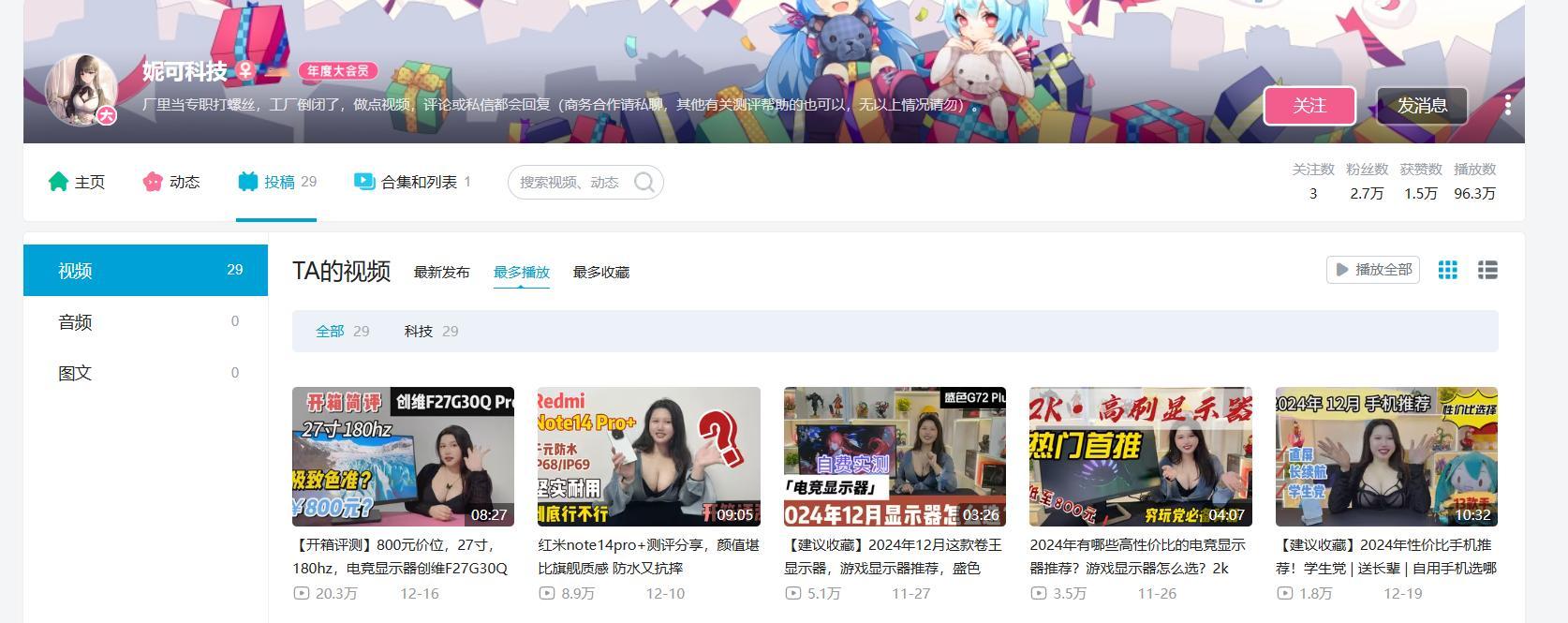Switch to grid view layout icon
The width and height of the screenshot is (1568, 623).
click(x=1448, y=270)
